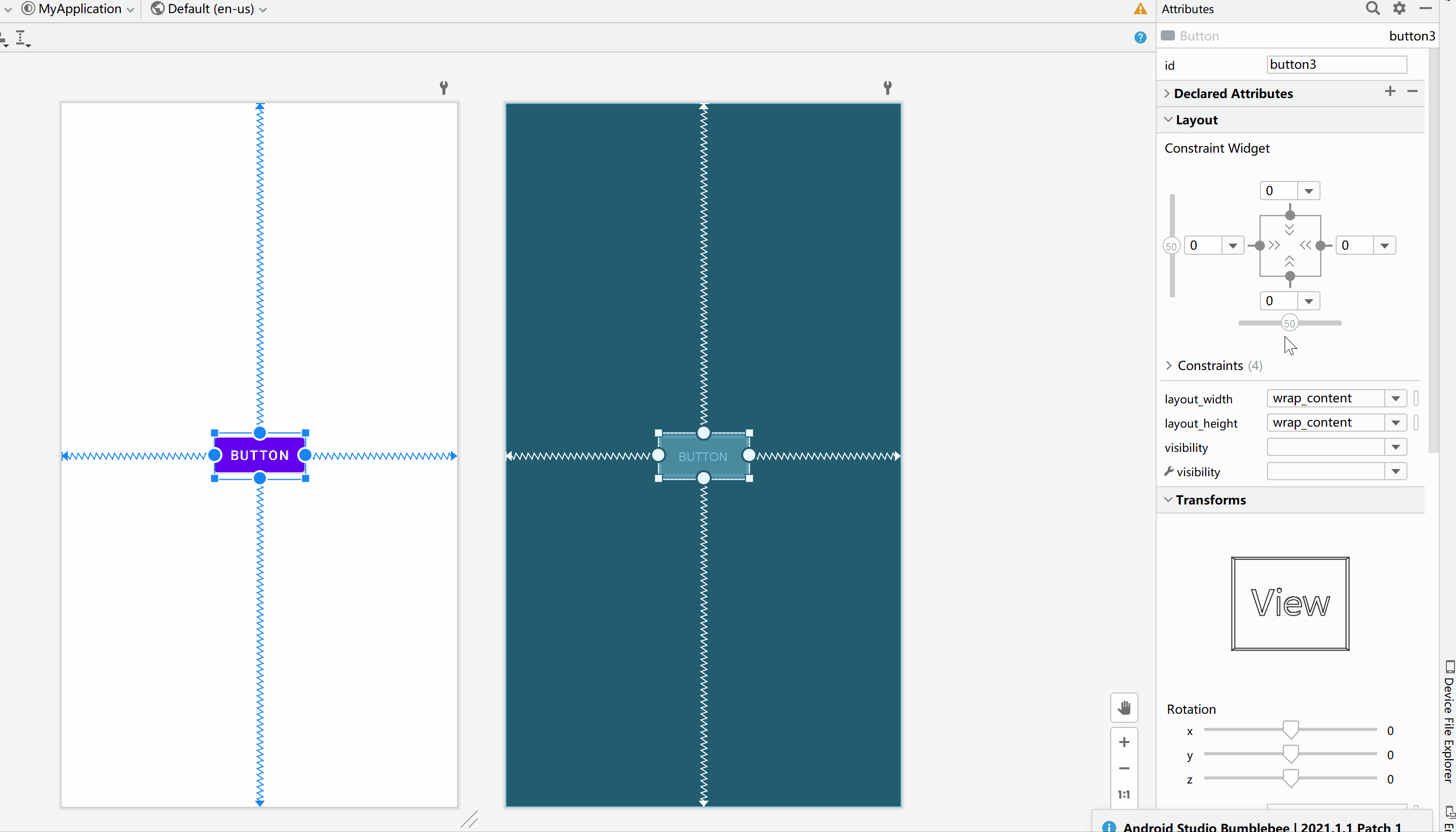Image resolution: width=1456 pixels, height=832 pixels.
Task: Enable the Default (en-us) locale menu
Action: (210, 9)
